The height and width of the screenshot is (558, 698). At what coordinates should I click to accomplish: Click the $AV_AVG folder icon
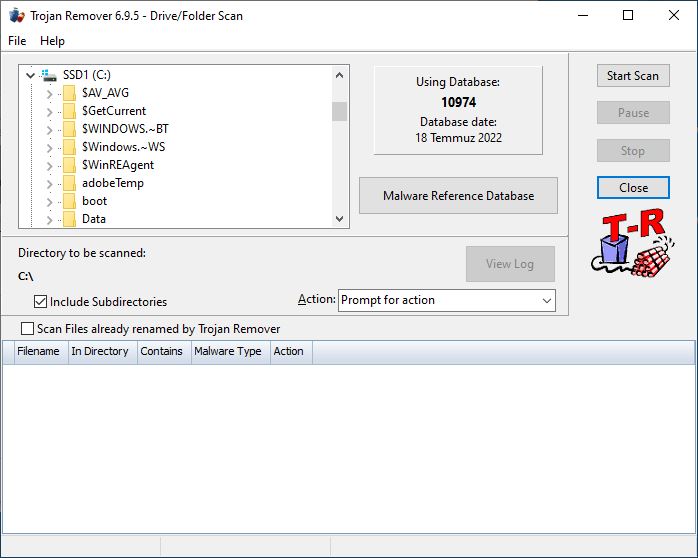(69, 93)
